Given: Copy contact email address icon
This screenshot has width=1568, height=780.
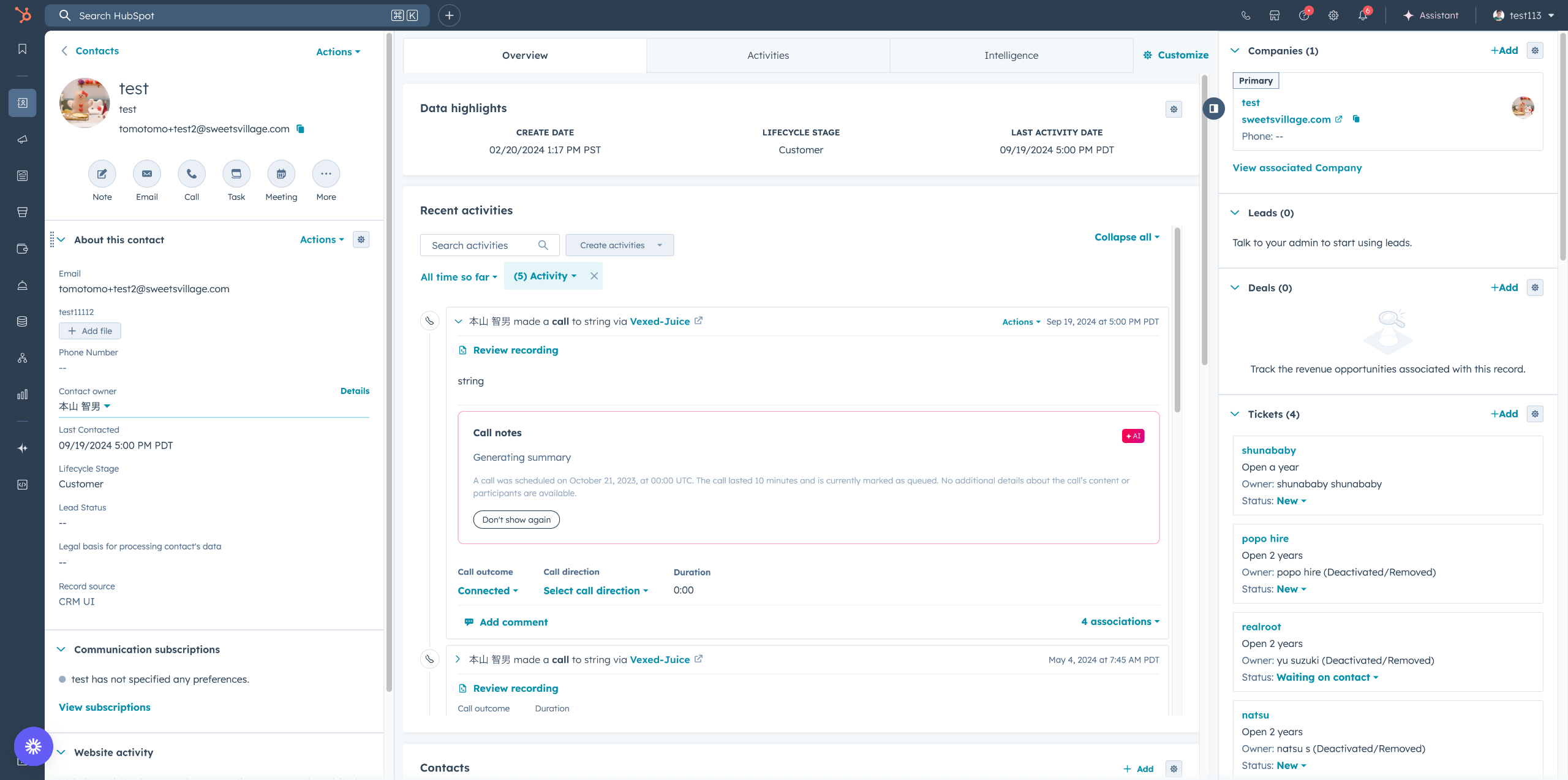Looking at the screenshot, I should [300, 129].
